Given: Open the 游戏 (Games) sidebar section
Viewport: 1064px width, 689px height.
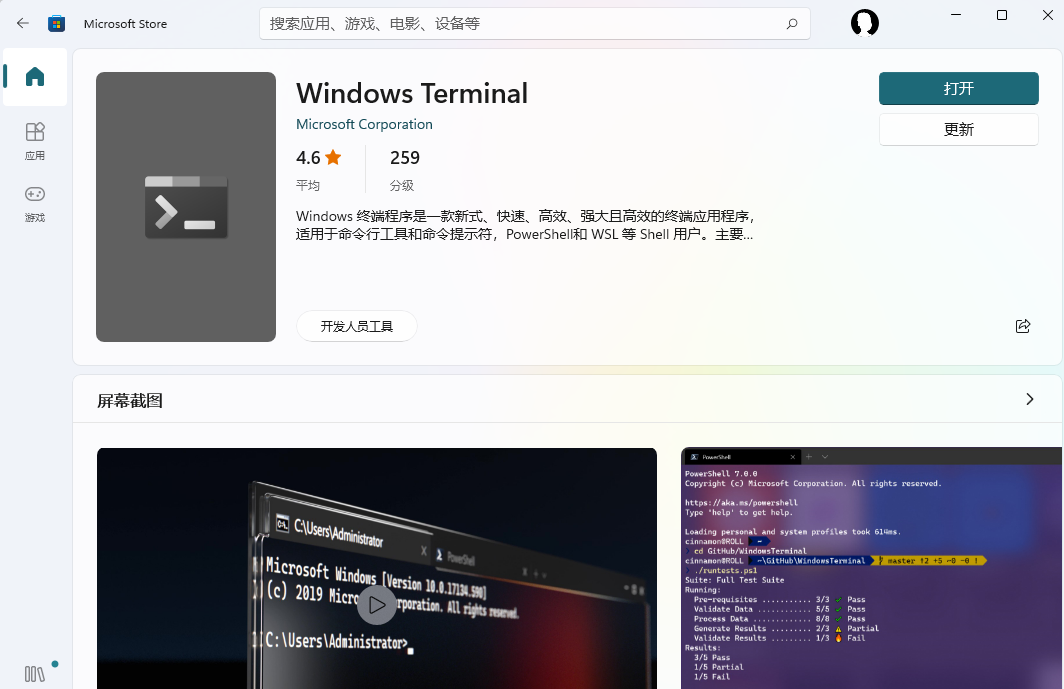Looking at the screenshot, I should tap(35, 204).
